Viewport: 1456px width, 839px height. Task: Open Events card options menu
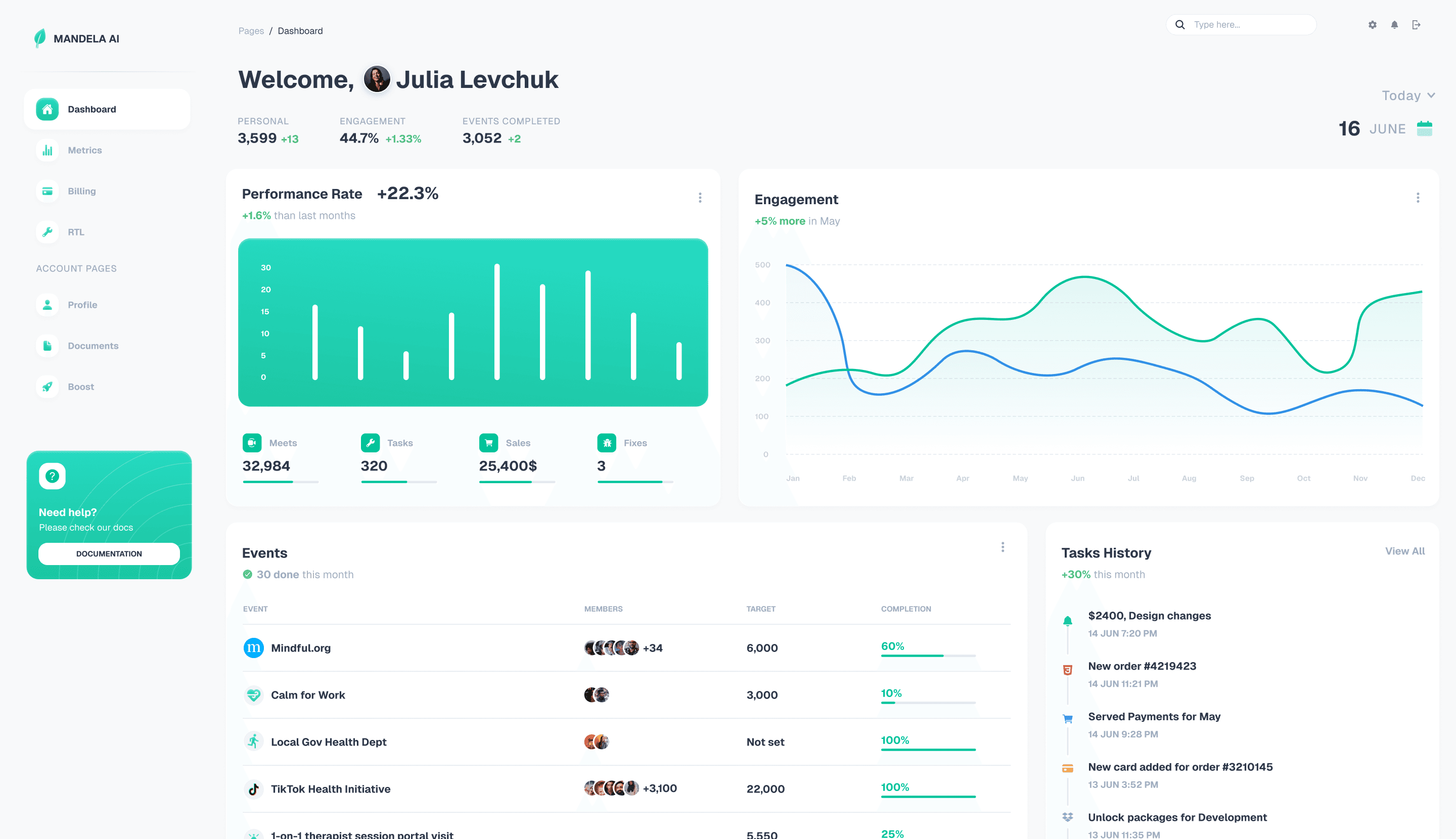[1003, 547]
